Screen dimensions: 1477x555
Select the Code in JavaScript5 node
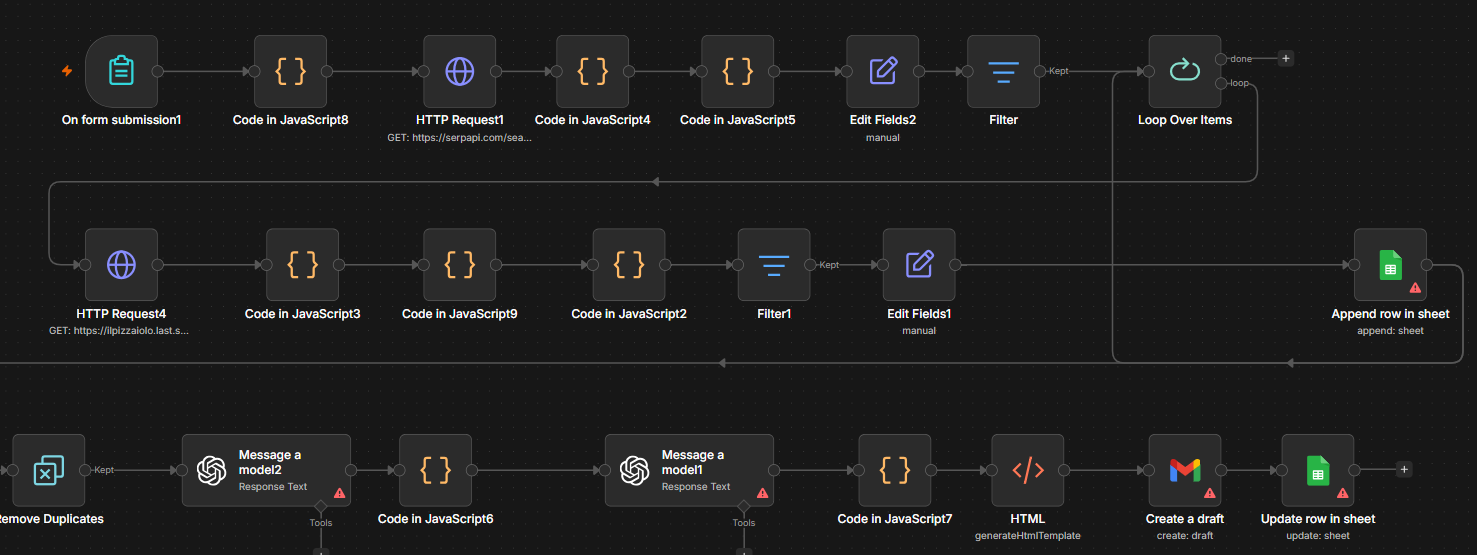(x=737, y=72)
